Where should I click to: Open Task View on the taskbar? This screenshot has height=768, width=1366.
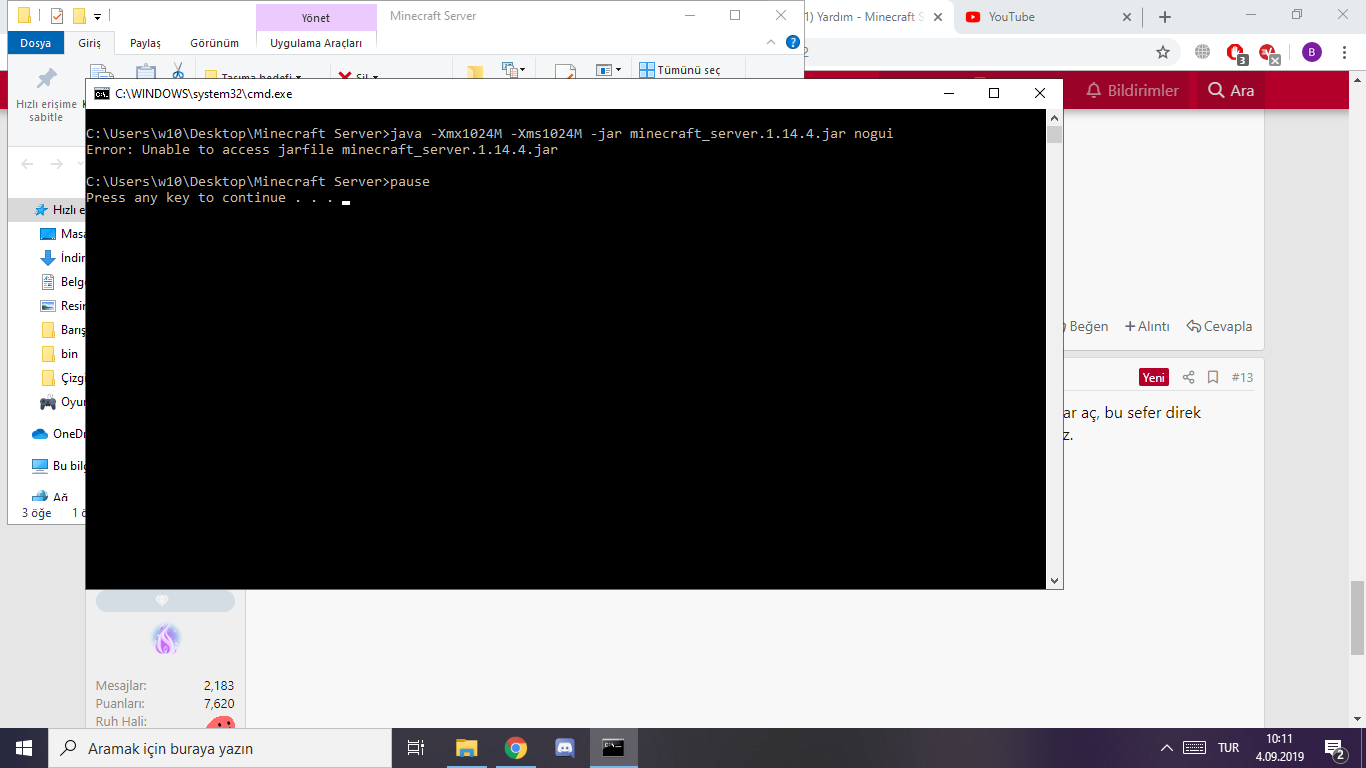(x=416, y=748)
